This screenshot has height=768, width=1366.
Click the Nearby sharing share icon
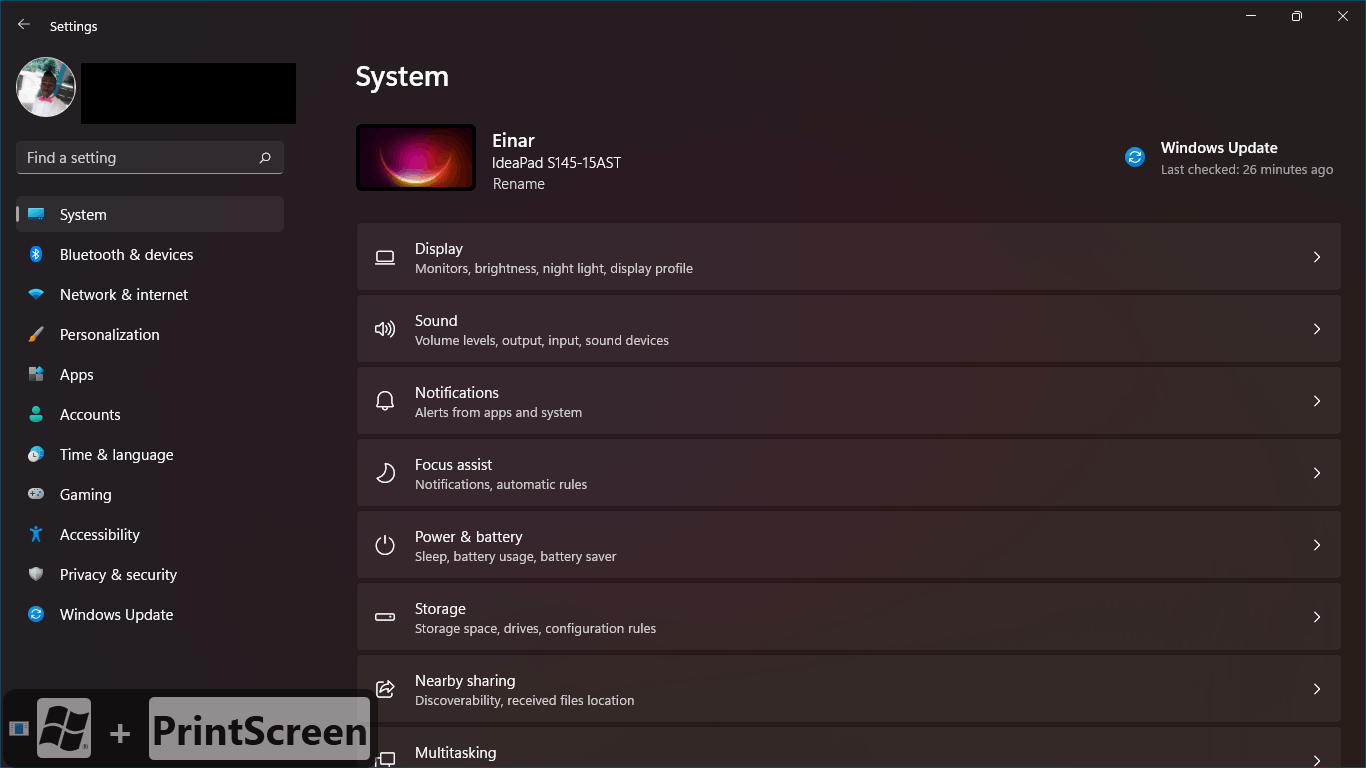pyautogui.click(x=385, y=689)
